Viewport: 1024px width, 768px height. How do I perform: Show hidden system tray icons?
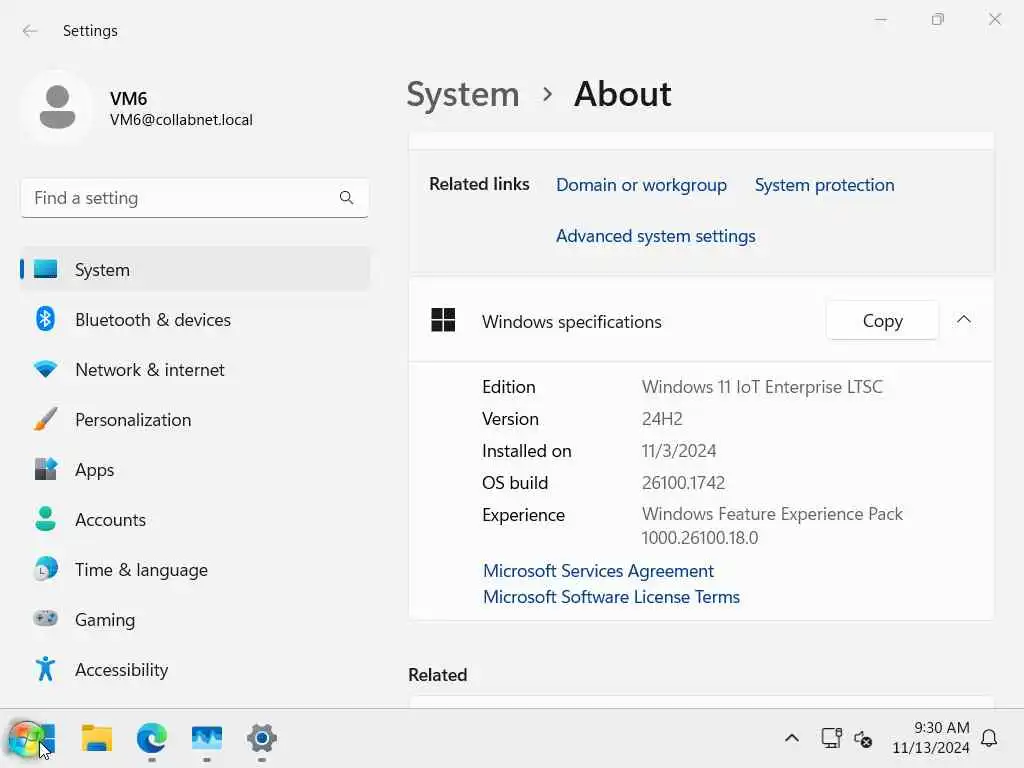point(792,739)
